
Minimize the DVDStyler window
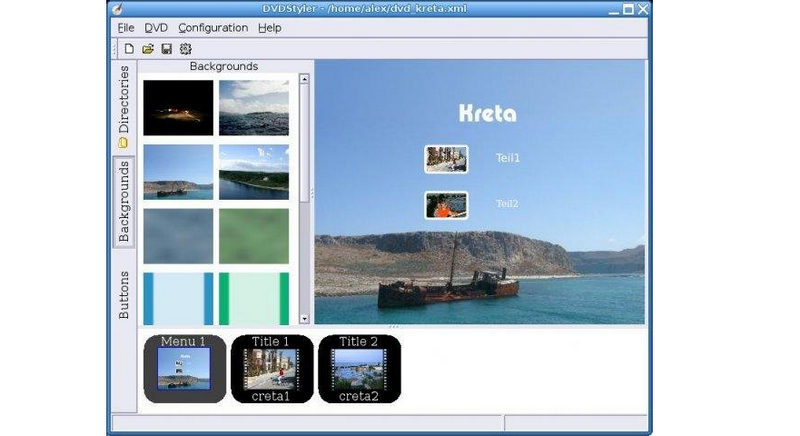(x=614, y=10)
